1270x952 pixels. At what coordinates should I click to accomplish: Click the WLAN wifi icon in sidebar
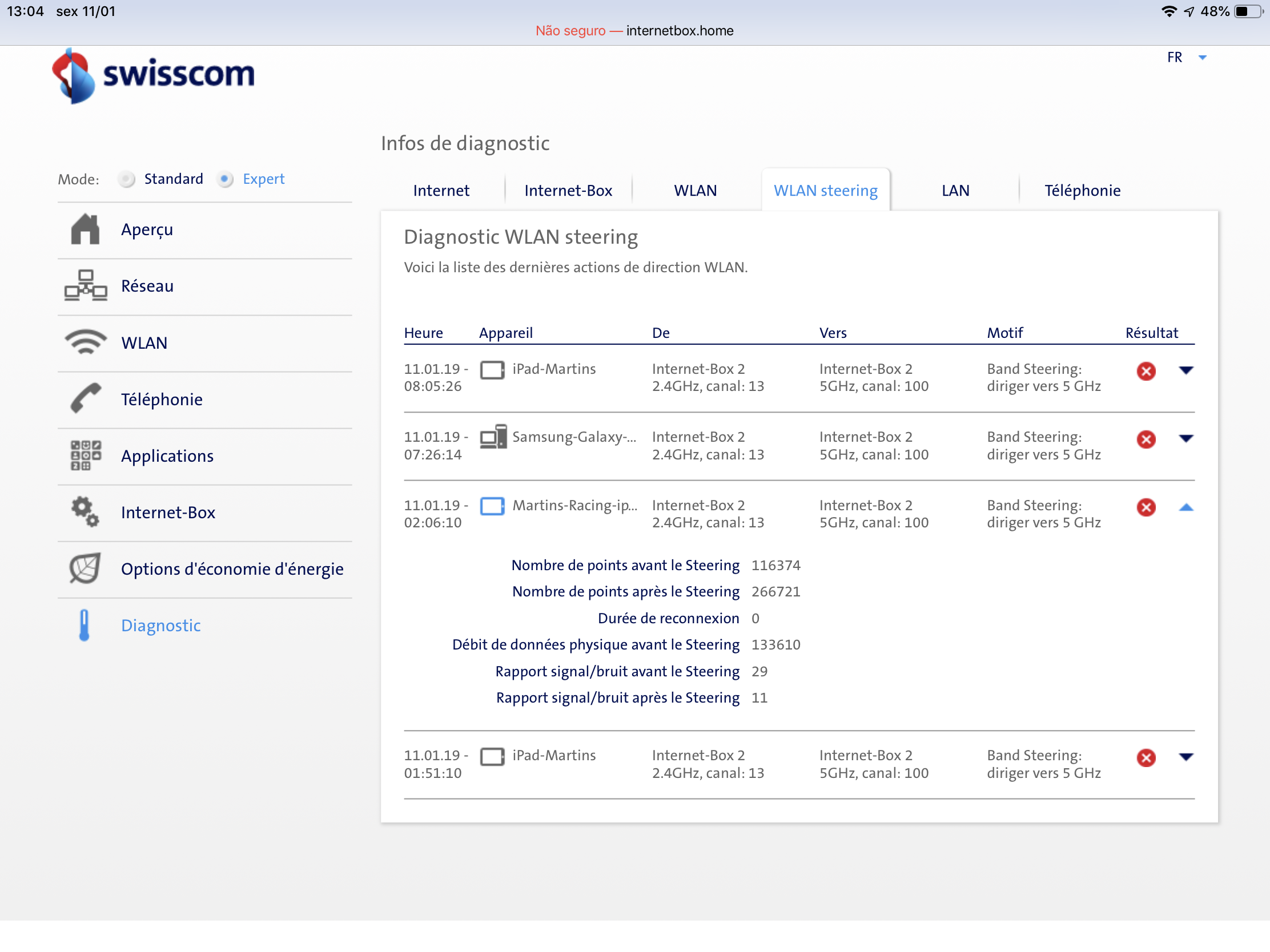tap(85, 342)
